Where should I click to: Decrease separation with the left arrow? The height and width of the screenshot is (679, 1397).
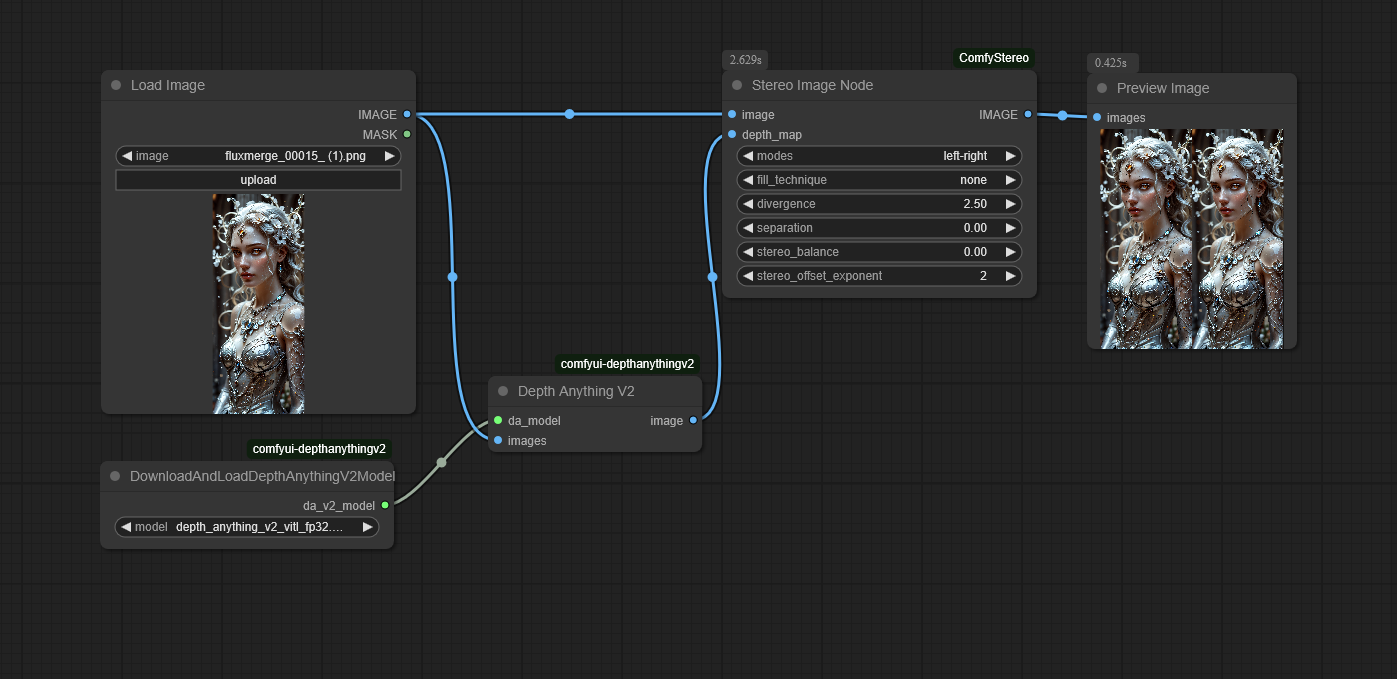point(747,228)
